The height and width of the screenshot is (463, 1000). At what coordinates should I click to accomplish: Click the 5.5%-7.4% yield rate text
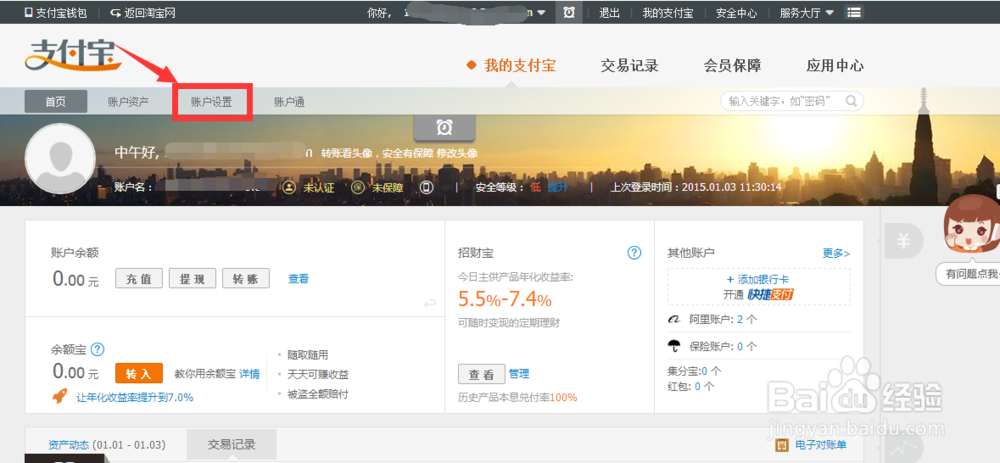pos(505,299)
